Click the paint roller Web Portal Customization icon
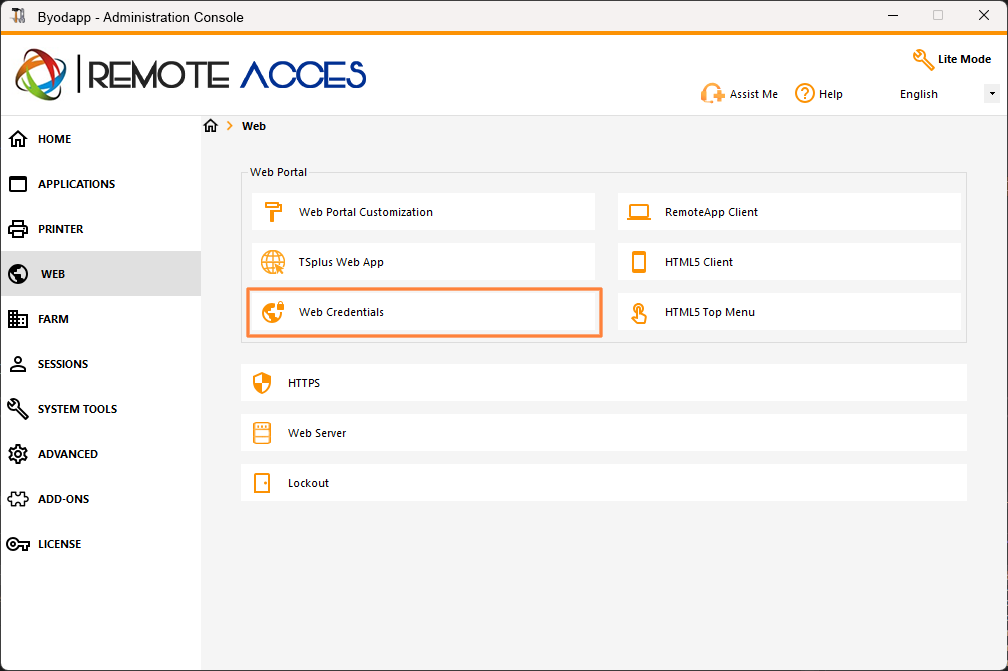 [x=273, y=211]
